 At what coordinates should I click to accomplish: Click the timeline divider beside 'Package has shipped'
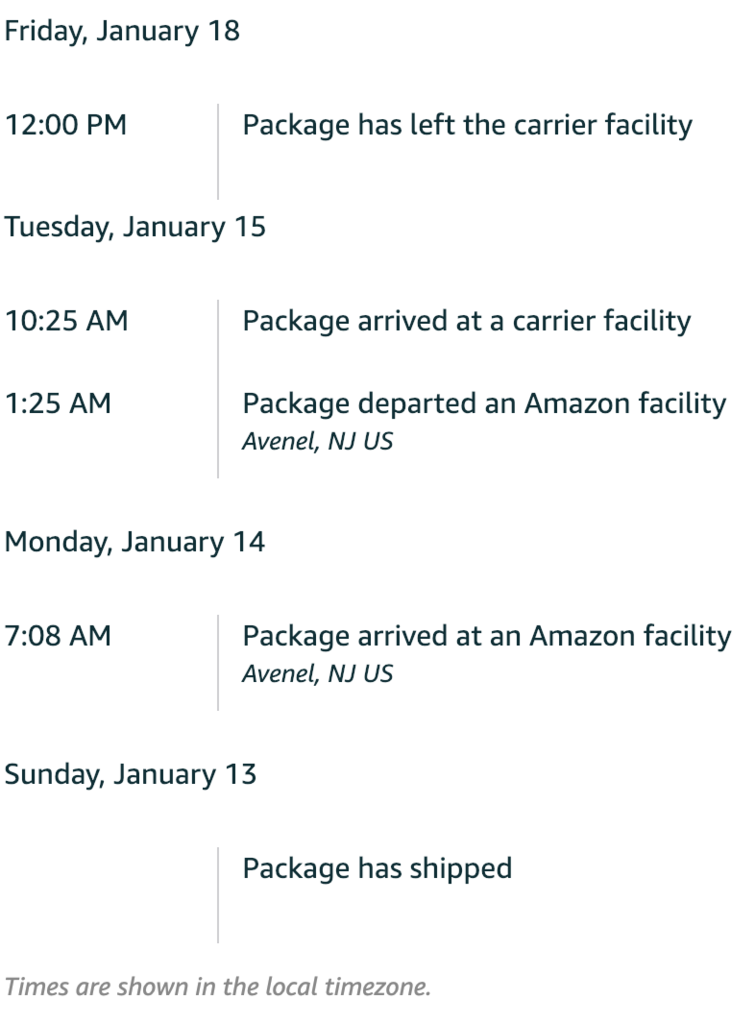(x=218, y=895)
